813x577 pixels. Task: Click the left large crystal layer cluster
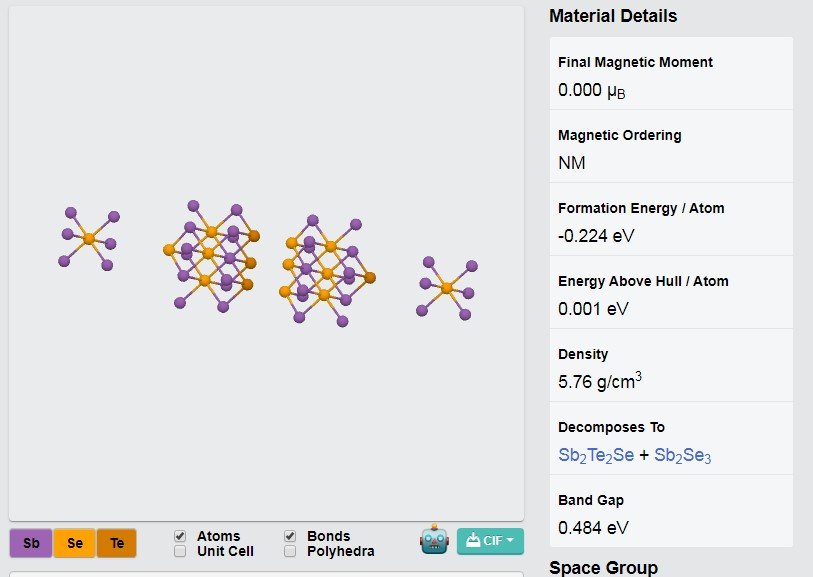pos(211,256)
